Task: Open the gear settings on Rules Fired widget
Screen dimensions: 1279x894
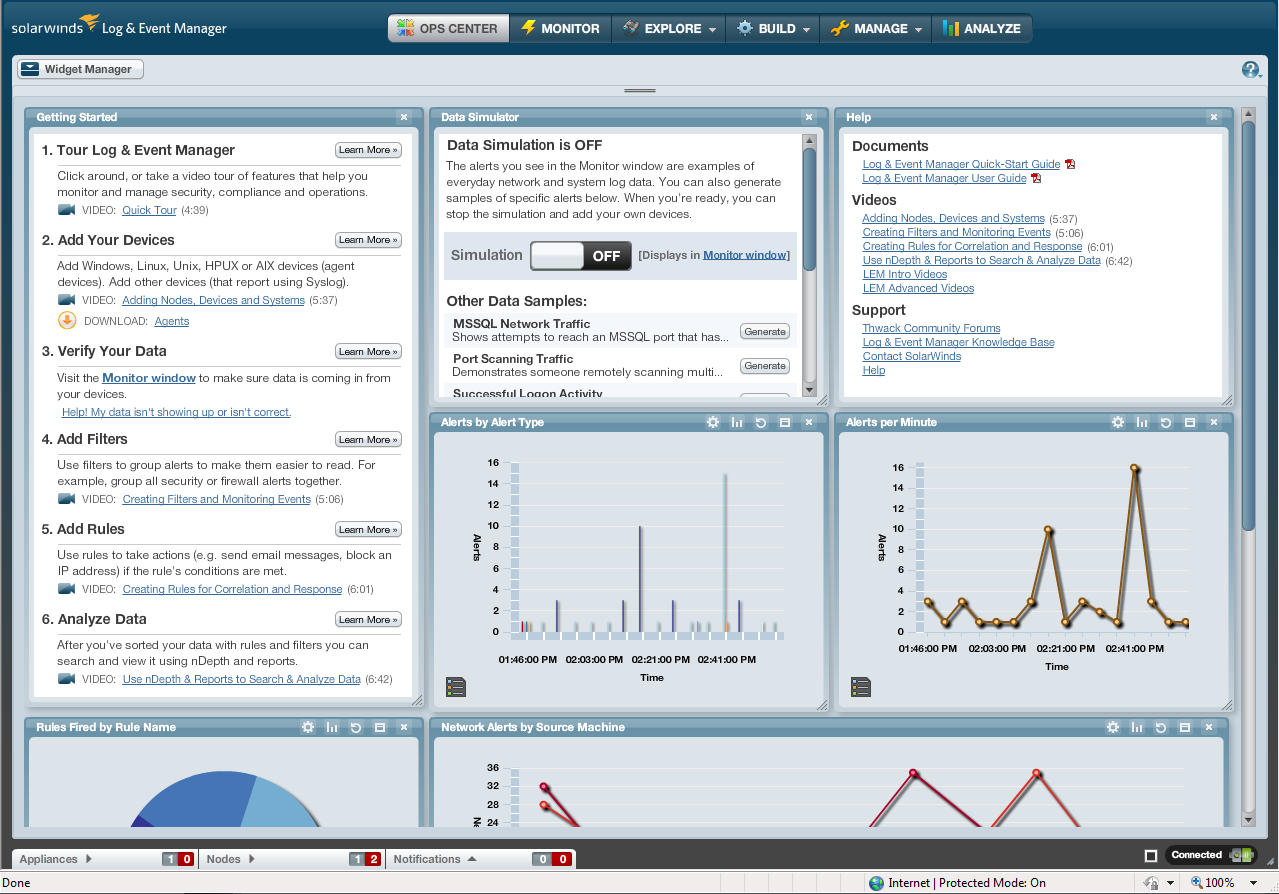Action: pos(308,727)
